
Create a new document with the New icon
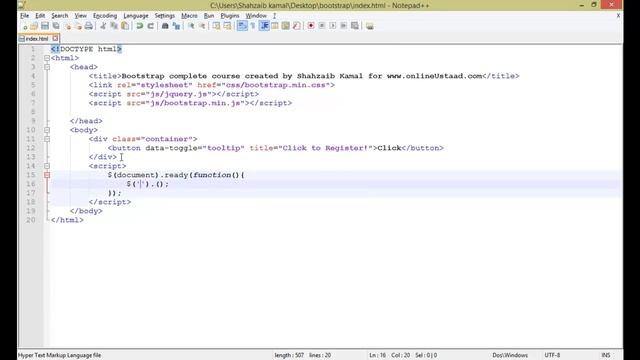pos(24,26)
